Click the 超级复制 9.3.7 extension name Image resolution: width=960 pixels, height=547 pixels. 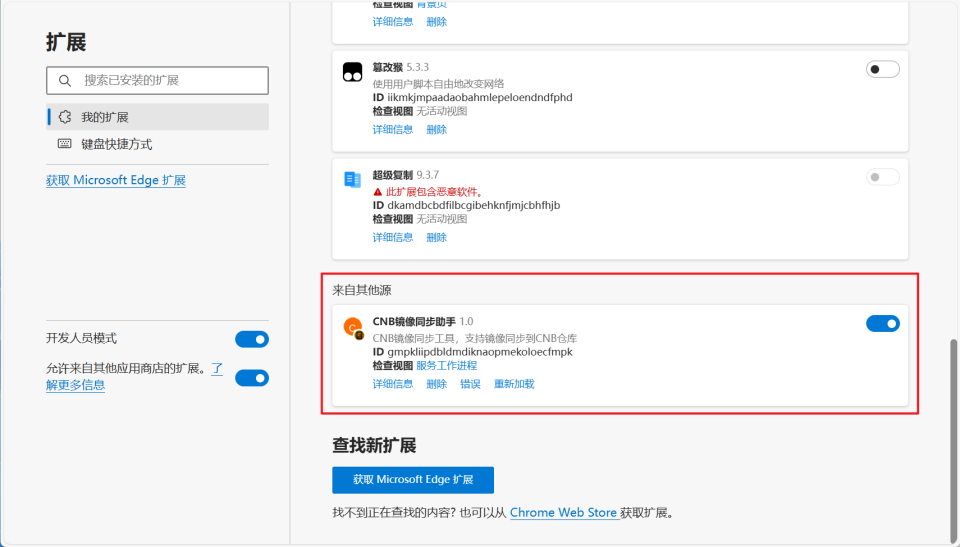click(x=405, y=175)
